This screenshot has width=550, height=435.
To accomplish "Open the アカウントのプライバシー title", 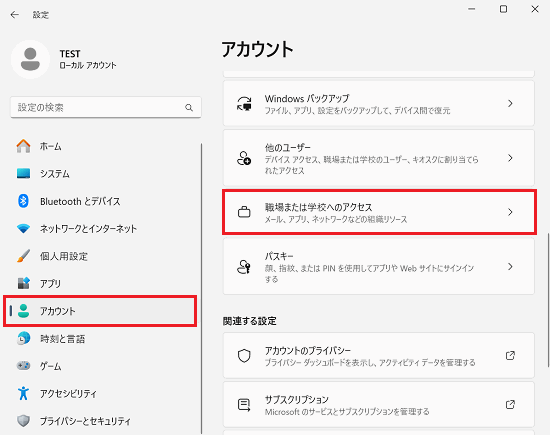I will pos(308,350).
